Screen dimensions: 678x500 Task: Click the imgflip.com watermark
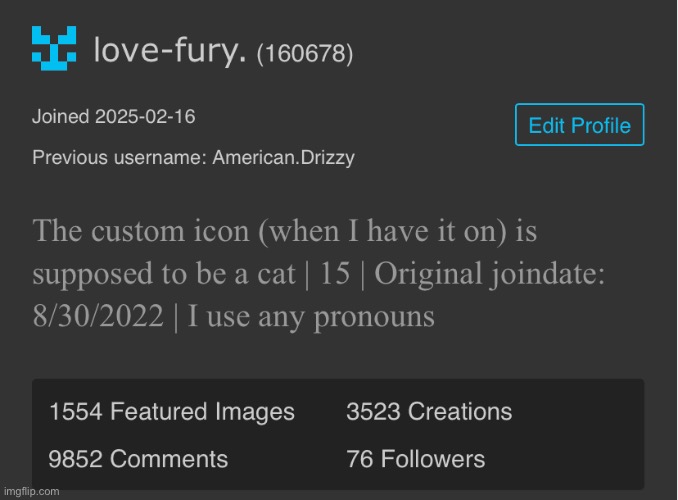pyautogui.click(x=31, y=491)
